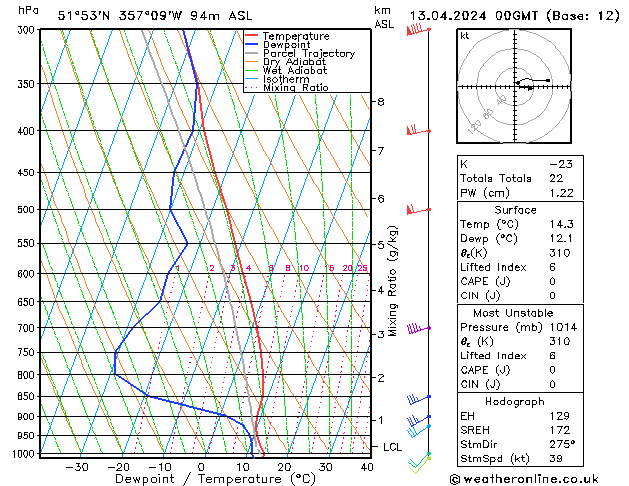Click the Surface CAPE (J) row

point(520,281)
